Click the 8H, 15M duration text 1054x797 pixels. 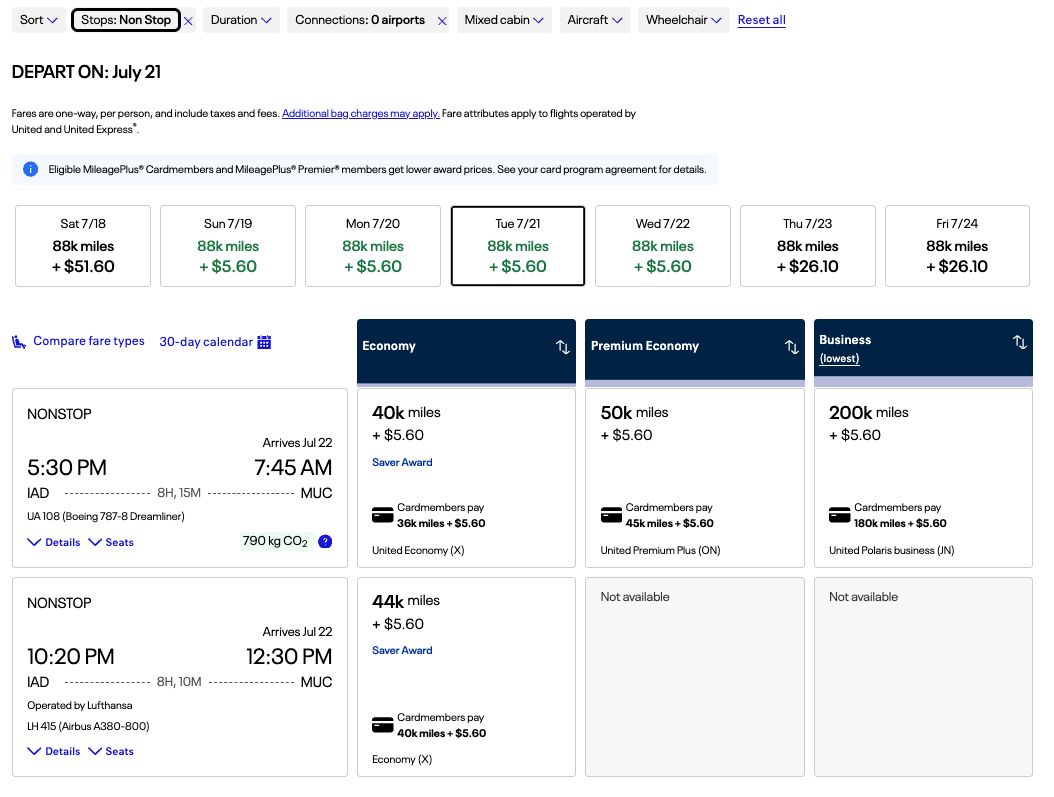pos(179,493)
